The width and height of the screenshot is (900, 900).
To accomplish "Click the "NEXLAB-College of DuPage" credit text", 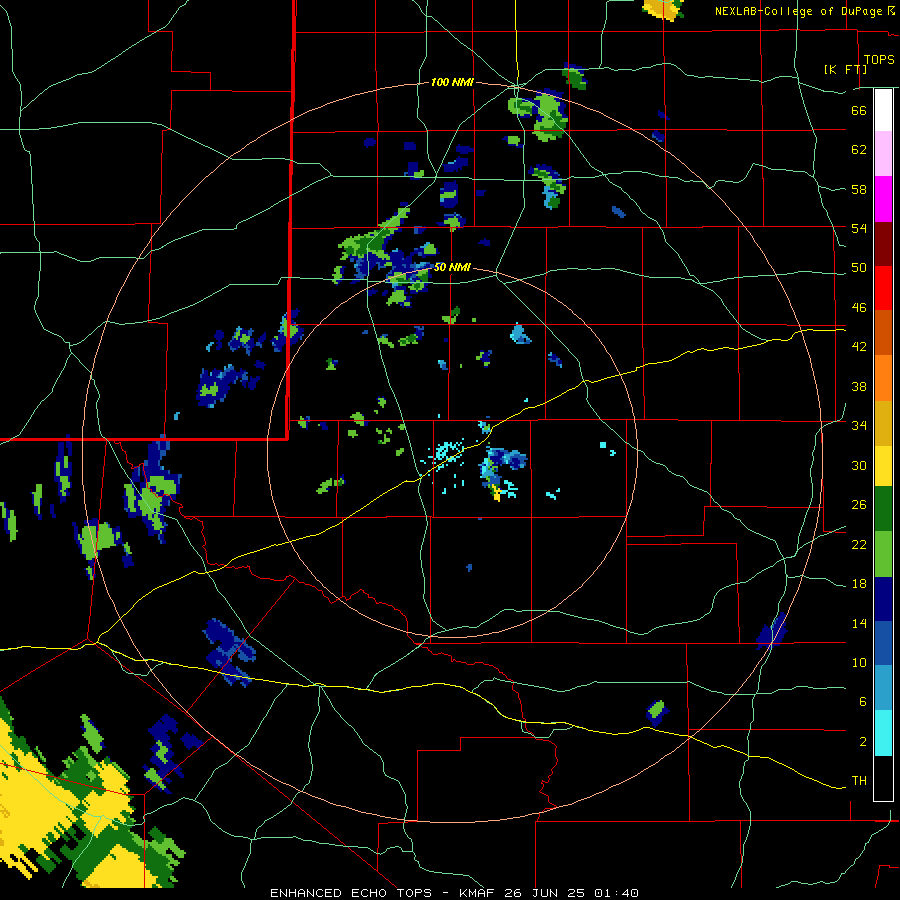I will click(798, 11).
